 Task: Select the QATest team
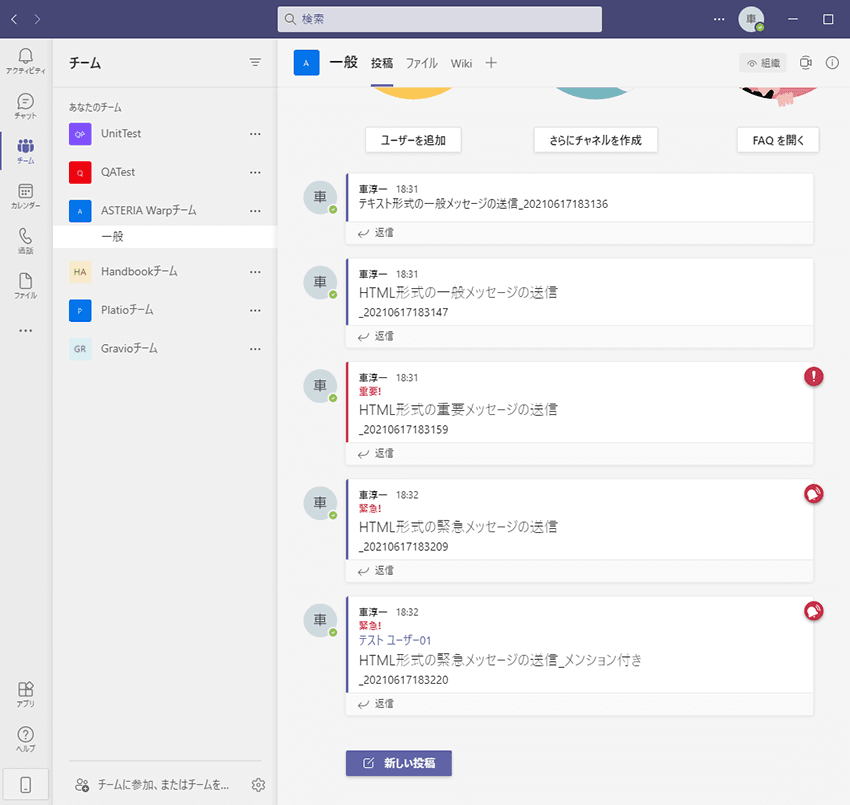pyautogui.click(x=165, y=172)
